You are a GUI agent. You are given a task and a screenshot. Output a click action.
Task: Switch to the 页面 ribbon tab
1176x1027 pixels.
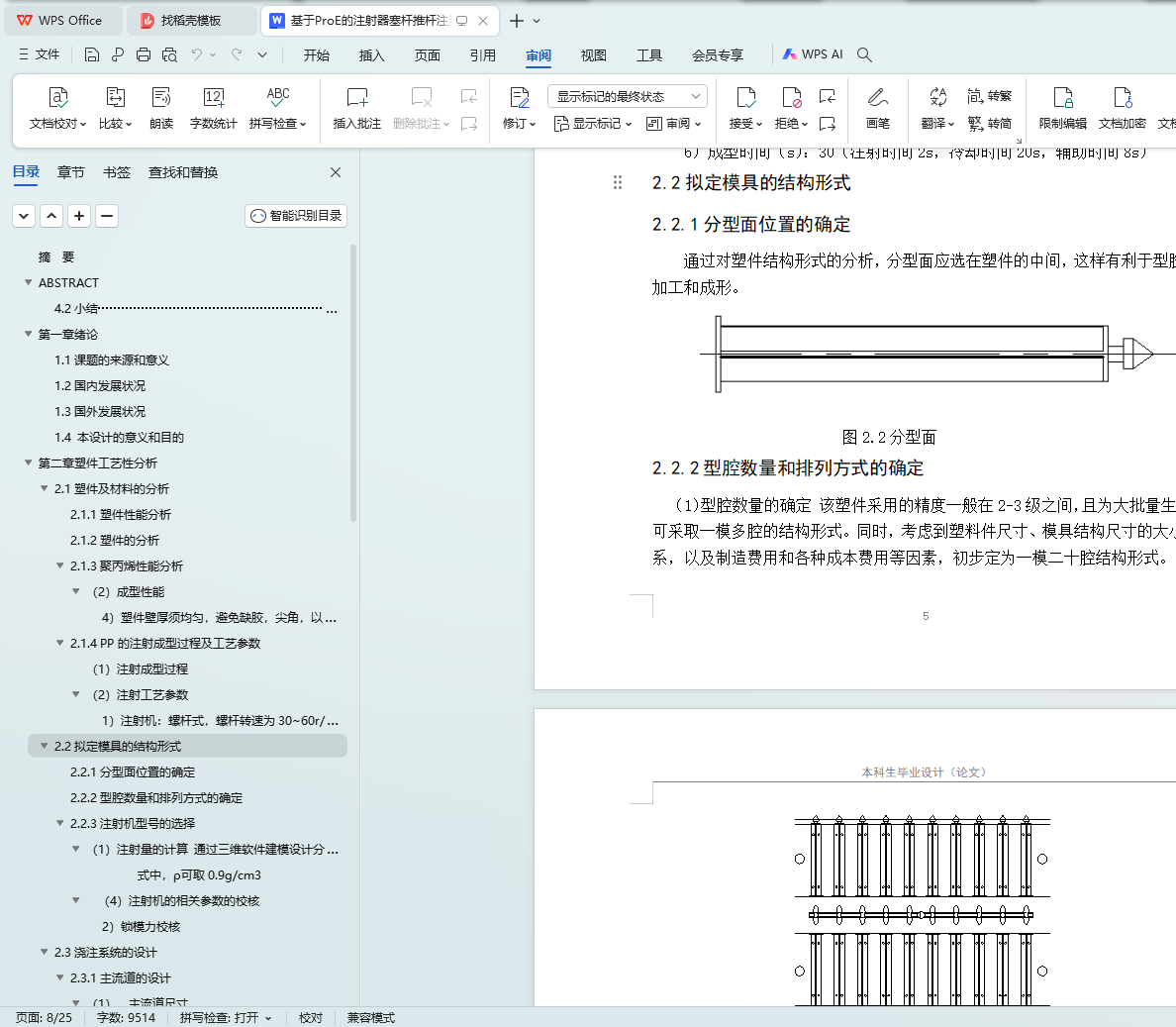[x=428, y=54]
